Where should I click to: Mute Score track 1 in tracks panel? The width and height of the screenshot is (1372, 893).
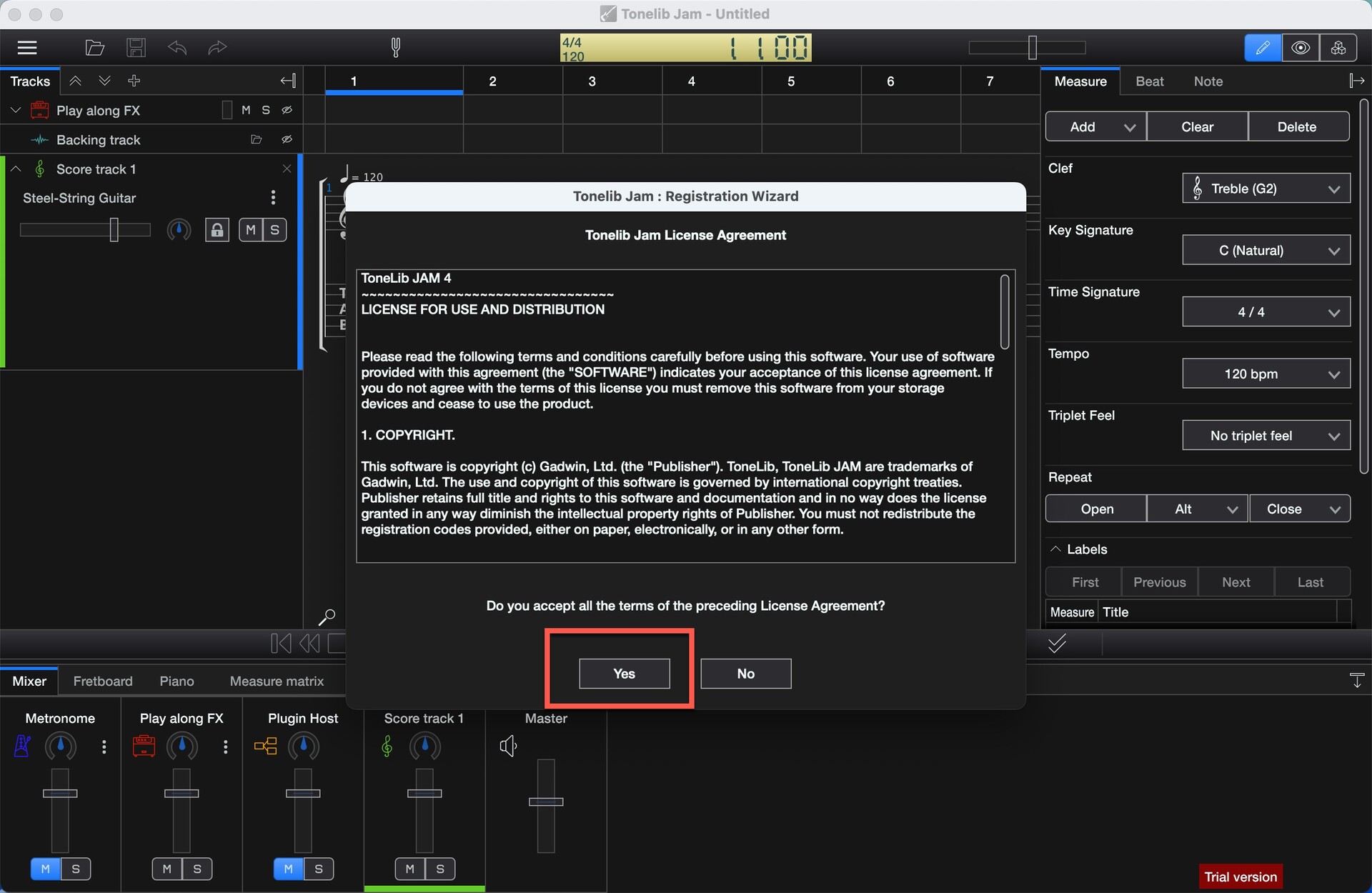(250, 230)
